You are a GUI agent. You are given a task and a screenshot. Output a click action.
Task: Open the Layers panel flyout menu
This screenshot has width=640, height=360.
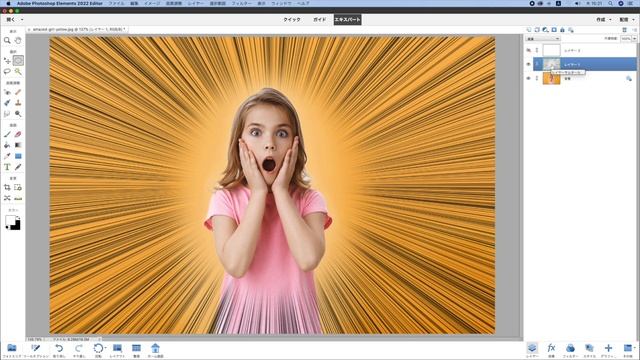[x=634, y=30]
